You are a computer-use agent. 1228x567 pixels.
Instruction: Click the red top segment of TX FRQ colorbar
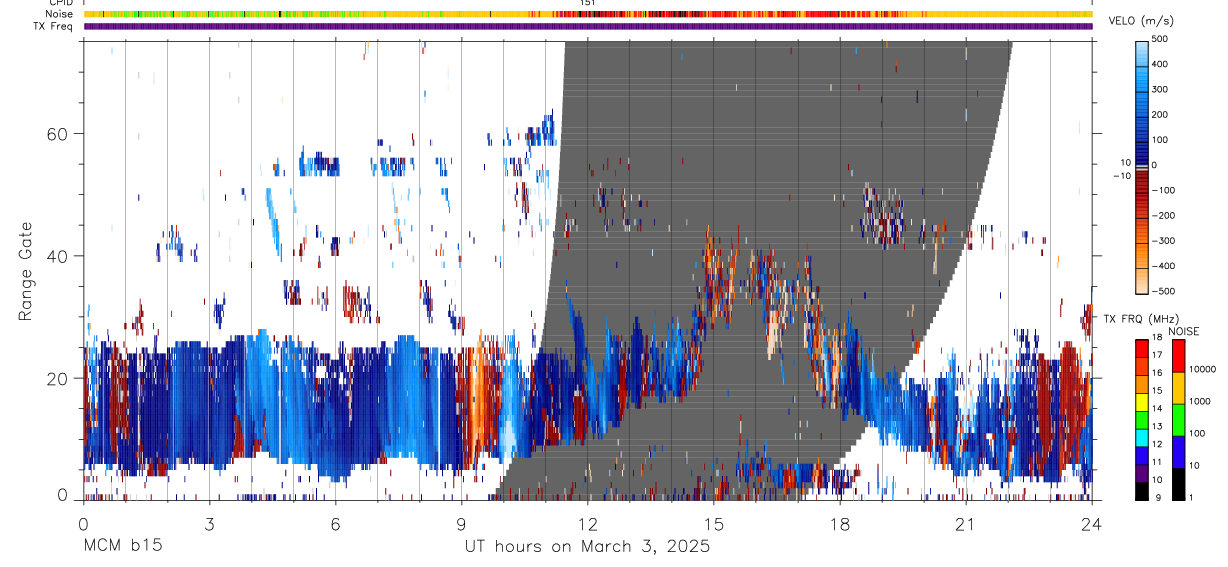pyautogui.click(x=1142, y=347)
